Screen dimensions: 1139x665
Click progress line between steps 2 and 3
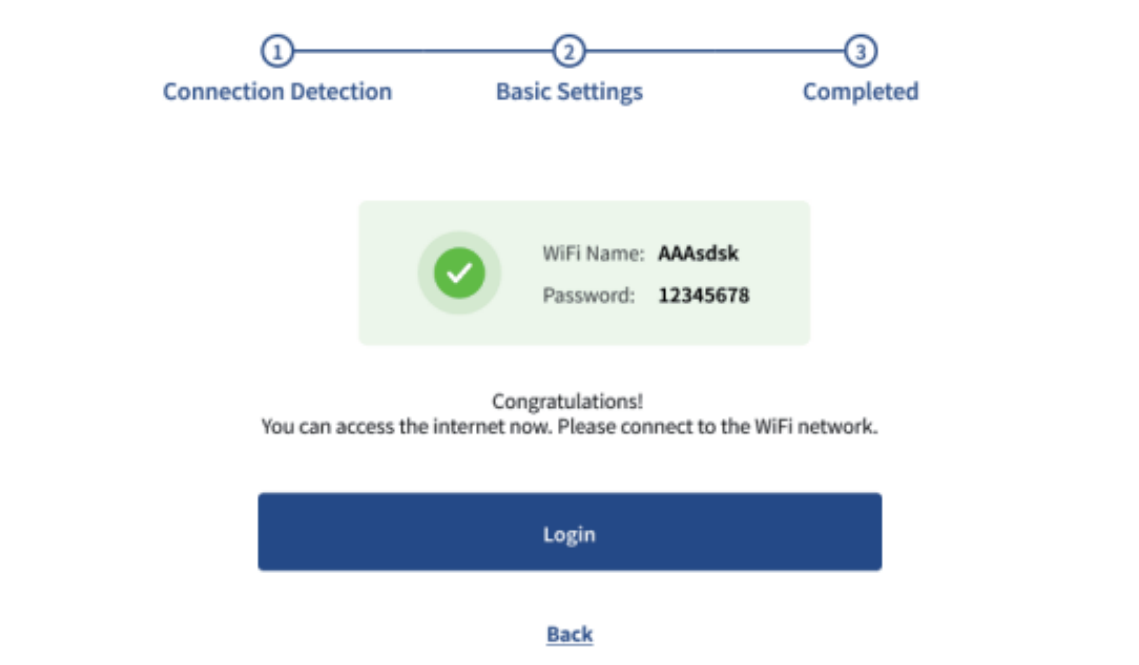tap(714, 50)
